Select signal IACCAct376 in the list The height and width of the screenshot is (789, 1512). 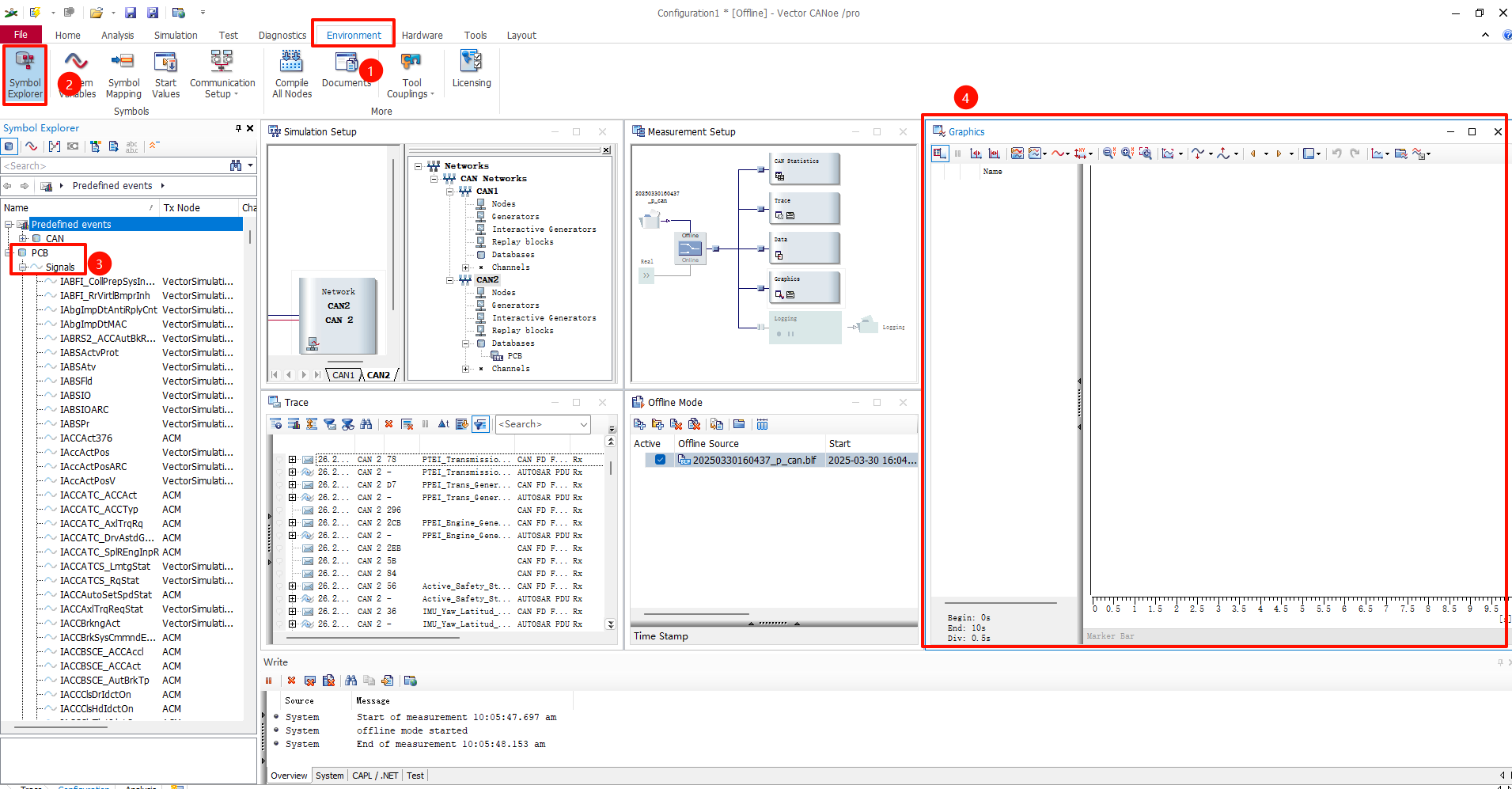click(x=86, y=438)
